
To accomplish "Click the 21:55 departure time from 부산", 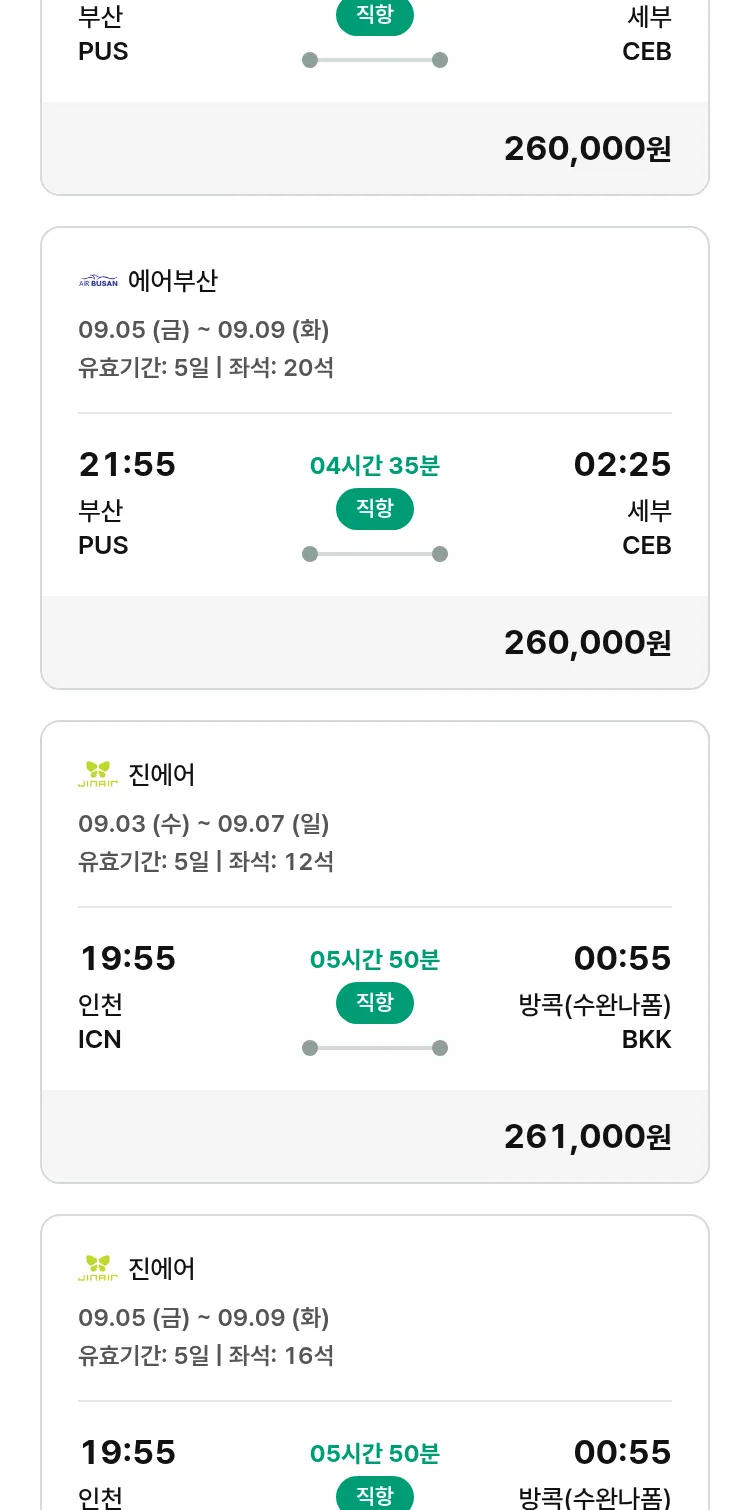I will tap(127, 464).
